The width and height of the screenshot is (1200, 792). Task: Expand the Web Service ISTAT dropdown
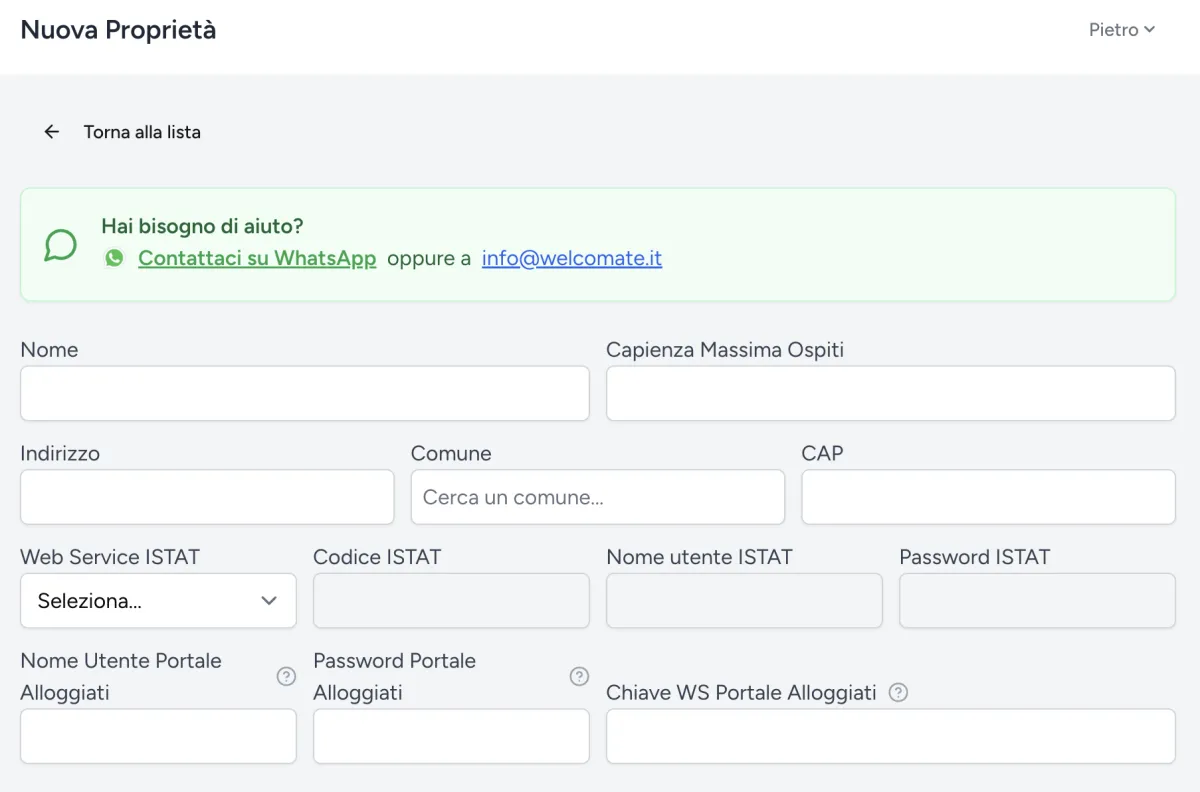158,601
